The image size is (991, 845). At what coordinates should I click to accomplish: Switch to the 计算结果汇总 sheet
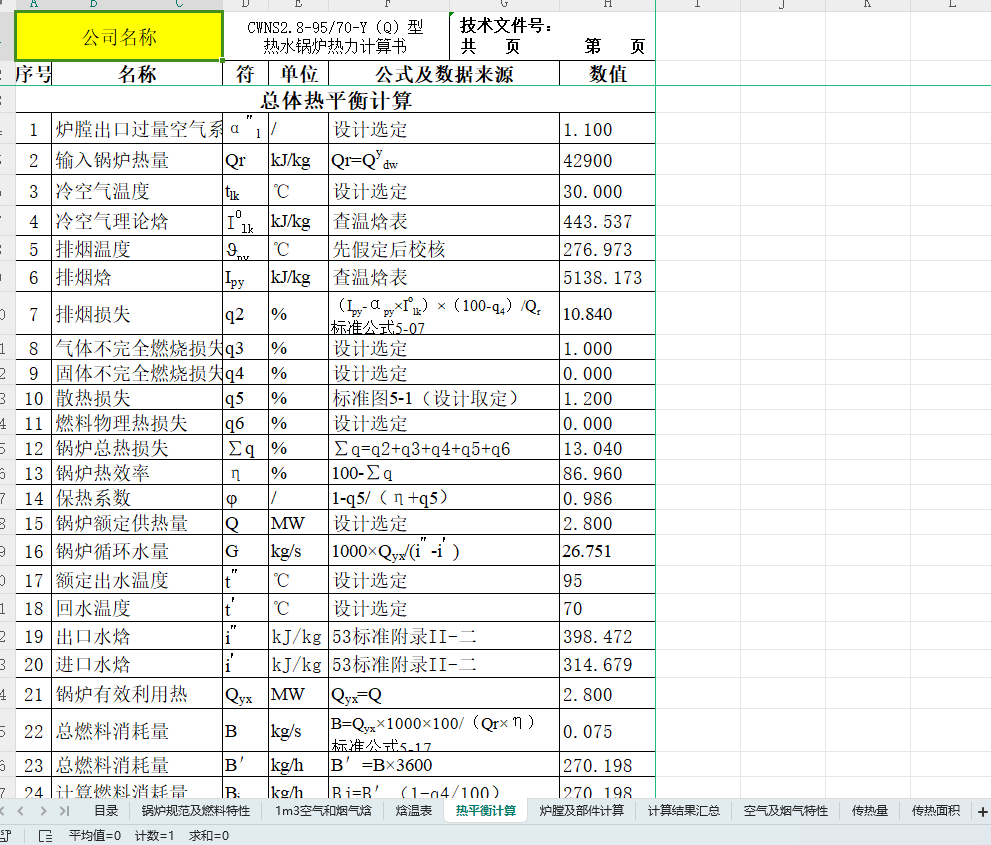tap(684, 811)
